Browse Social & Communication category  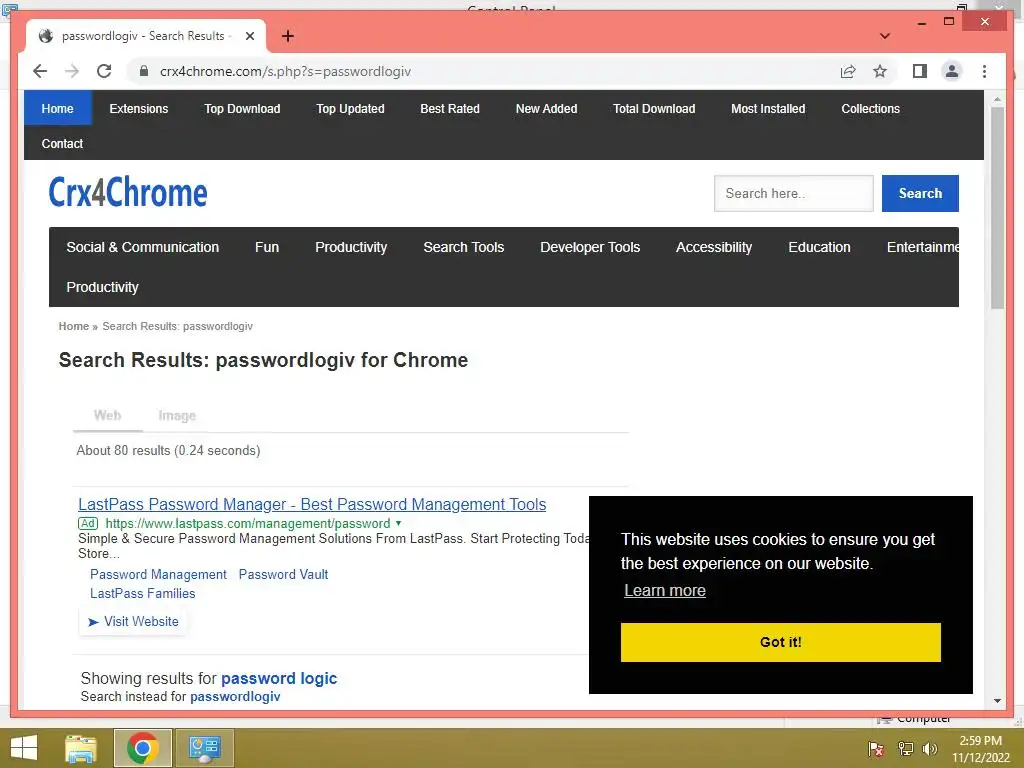point(142,247)
